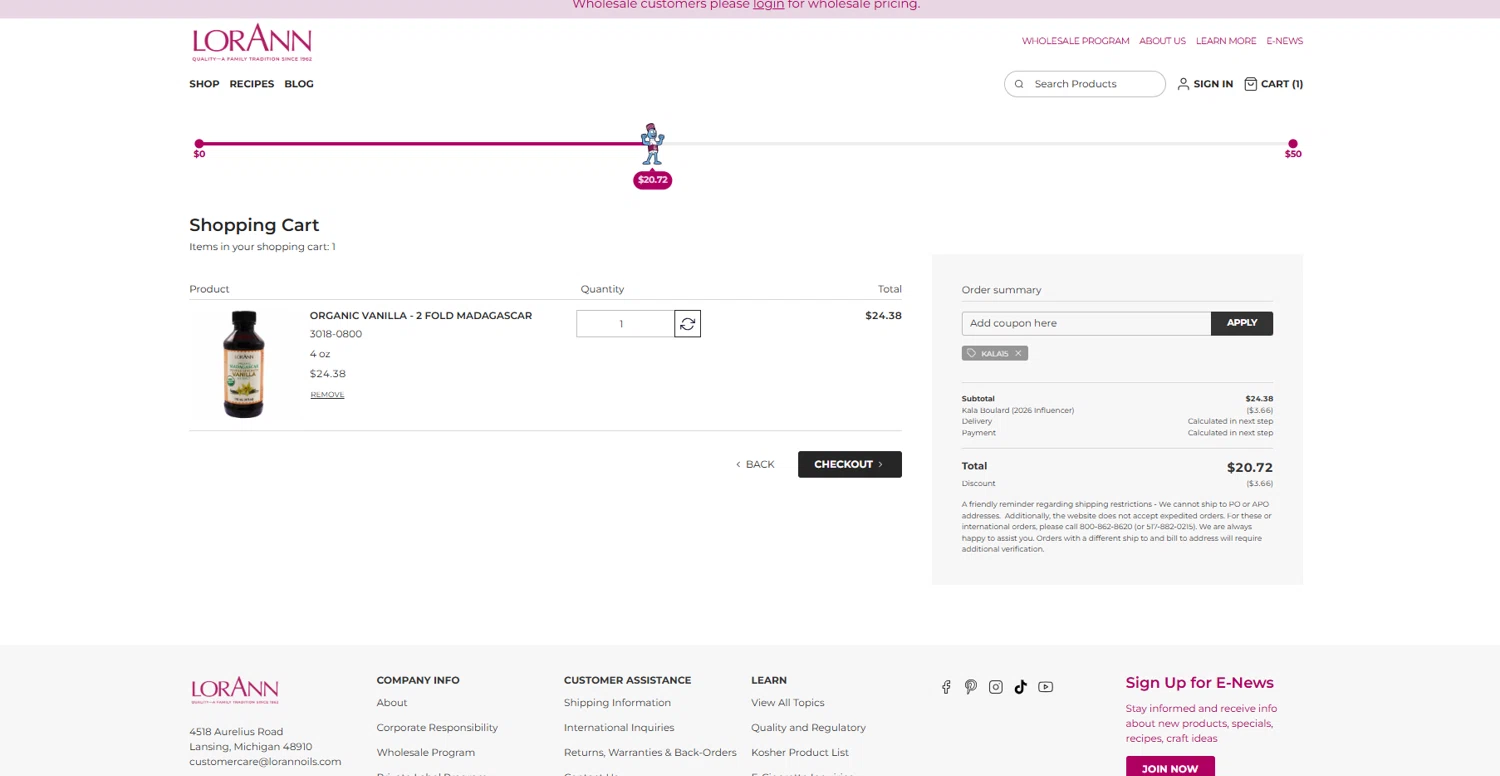Click the login link in the top banner

point(768,4)
